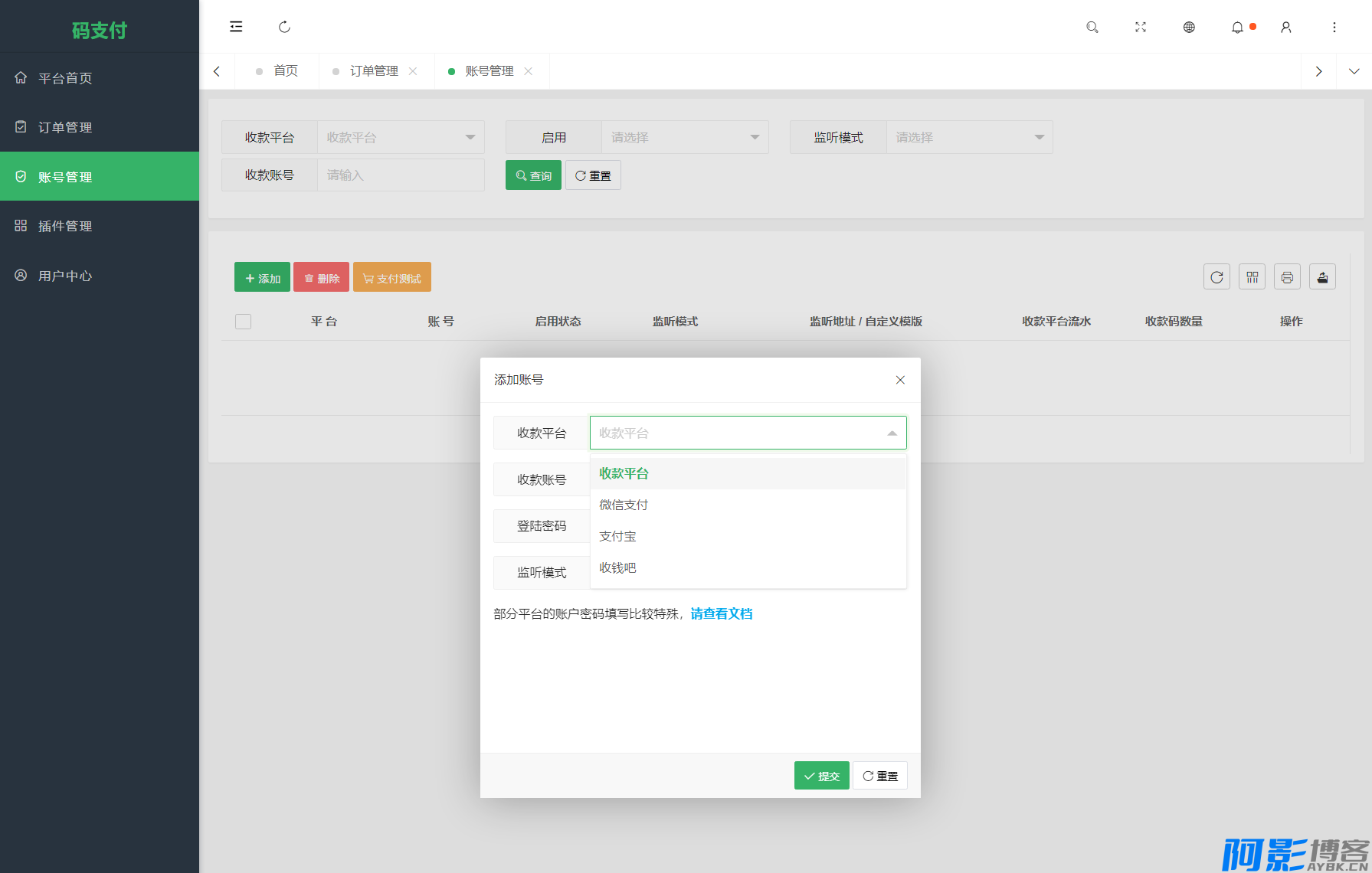Open 账号管理 in sidebar

100,176
